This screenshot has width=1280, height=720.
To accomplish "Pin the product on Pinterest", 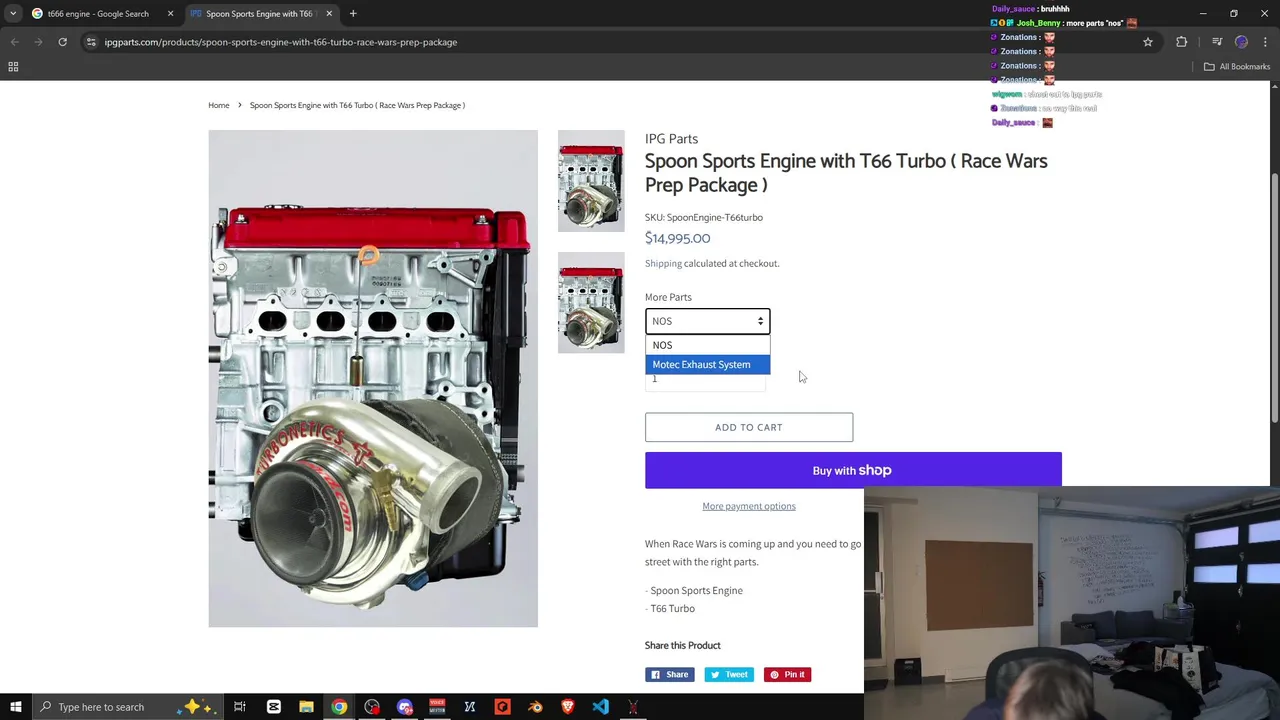I will [787, 675].
